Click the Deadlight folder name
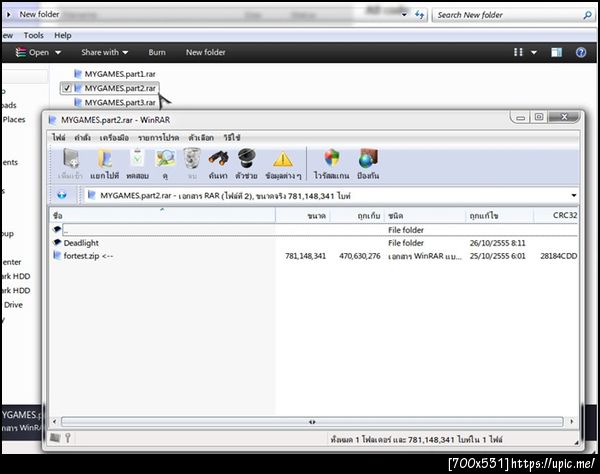Screen dimensions: 600x474 click(81, 243)
